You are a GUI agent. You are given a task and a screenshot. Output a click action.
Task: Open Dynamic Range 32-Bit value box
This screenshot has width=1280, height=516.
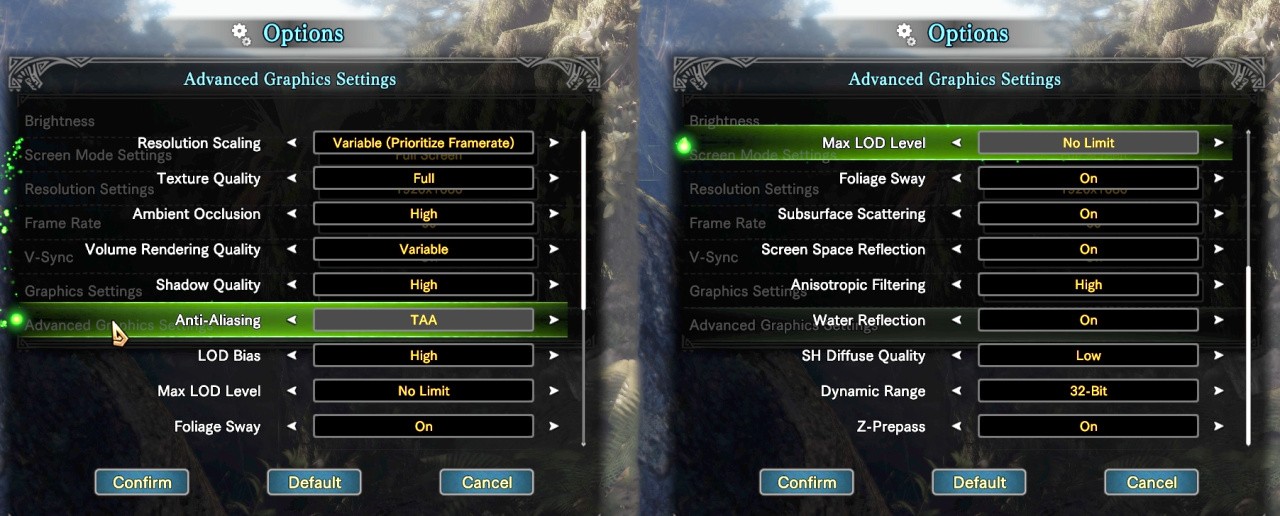tap(1088, 391)
